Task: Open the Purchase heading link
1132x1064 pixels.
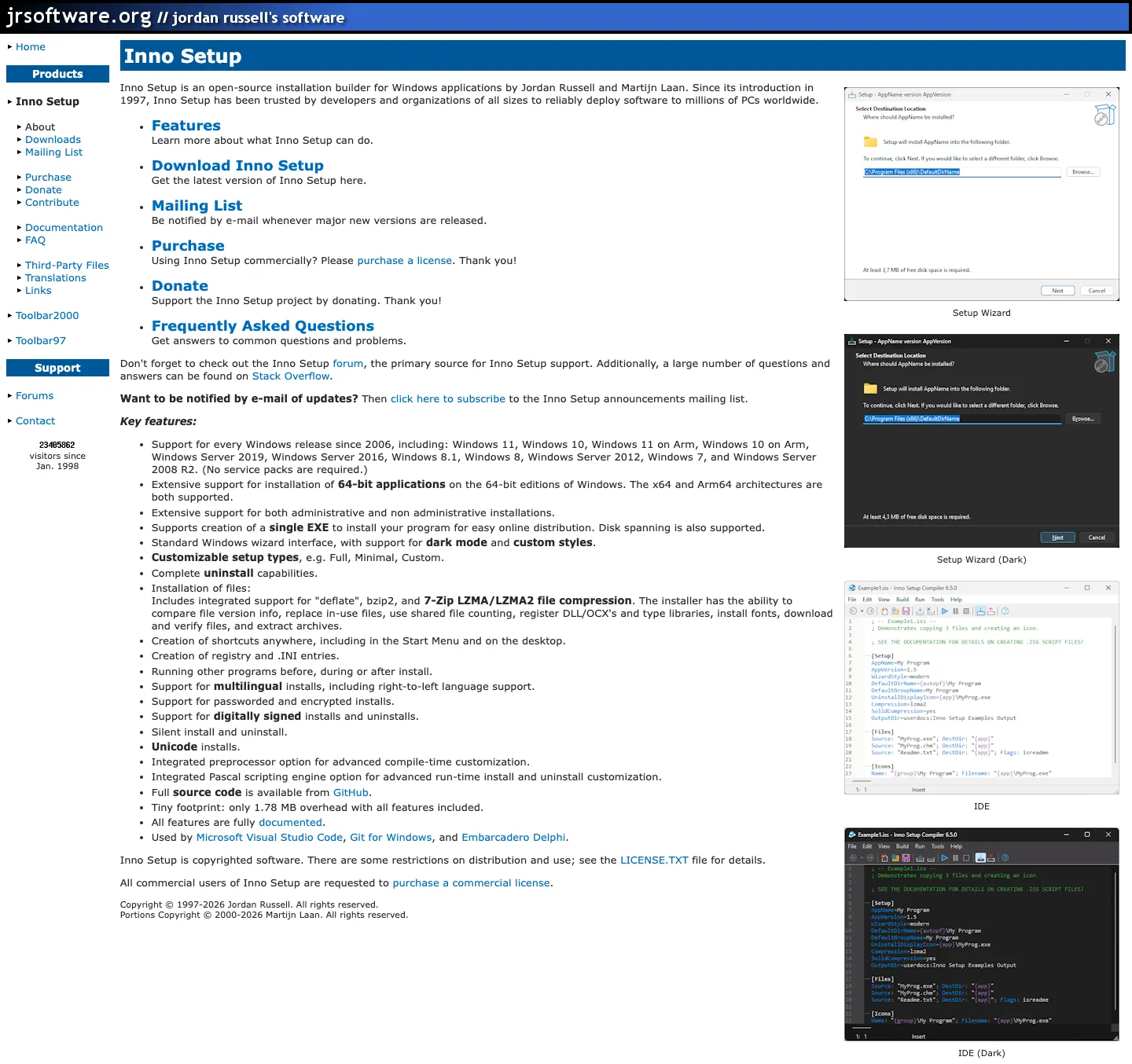Action: point(188,246)
